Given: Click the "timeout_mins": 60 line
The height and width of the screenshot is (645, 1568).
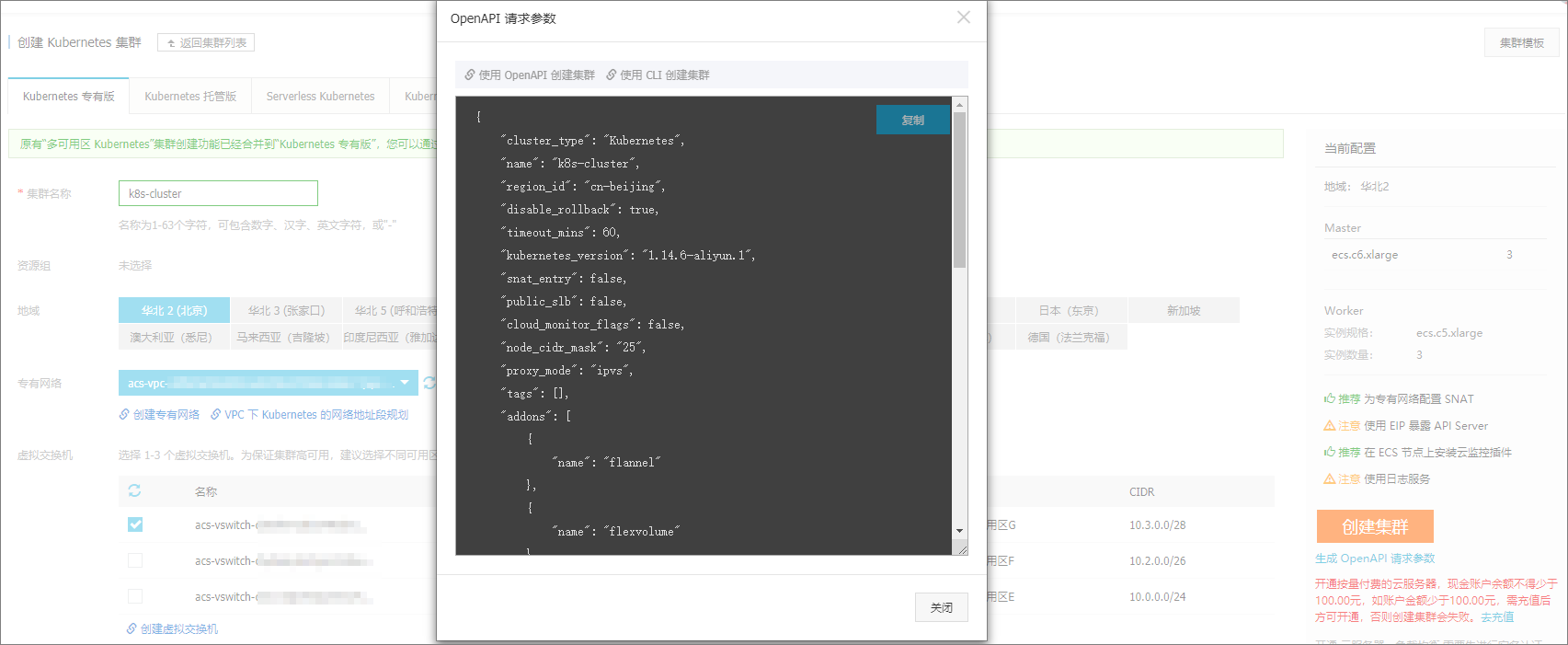Looking at the screenshot, I should click(x=561, y=233).
